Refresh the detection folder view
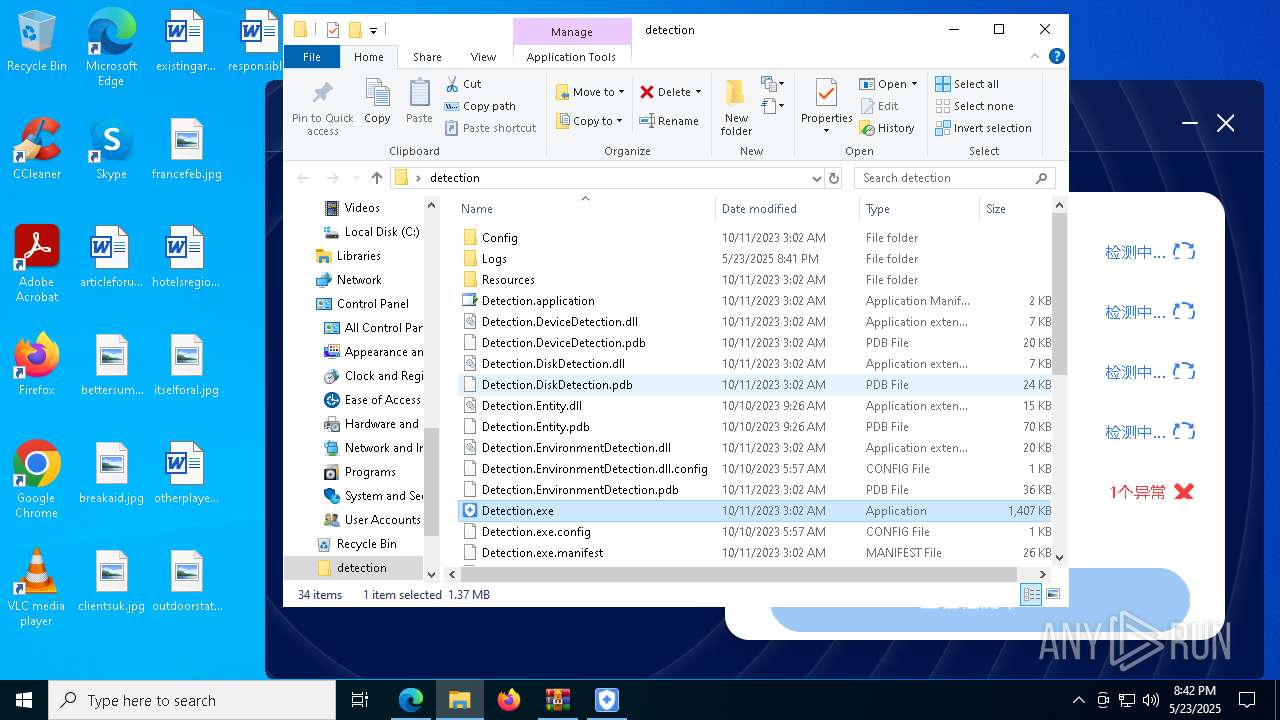 point(834,178)
